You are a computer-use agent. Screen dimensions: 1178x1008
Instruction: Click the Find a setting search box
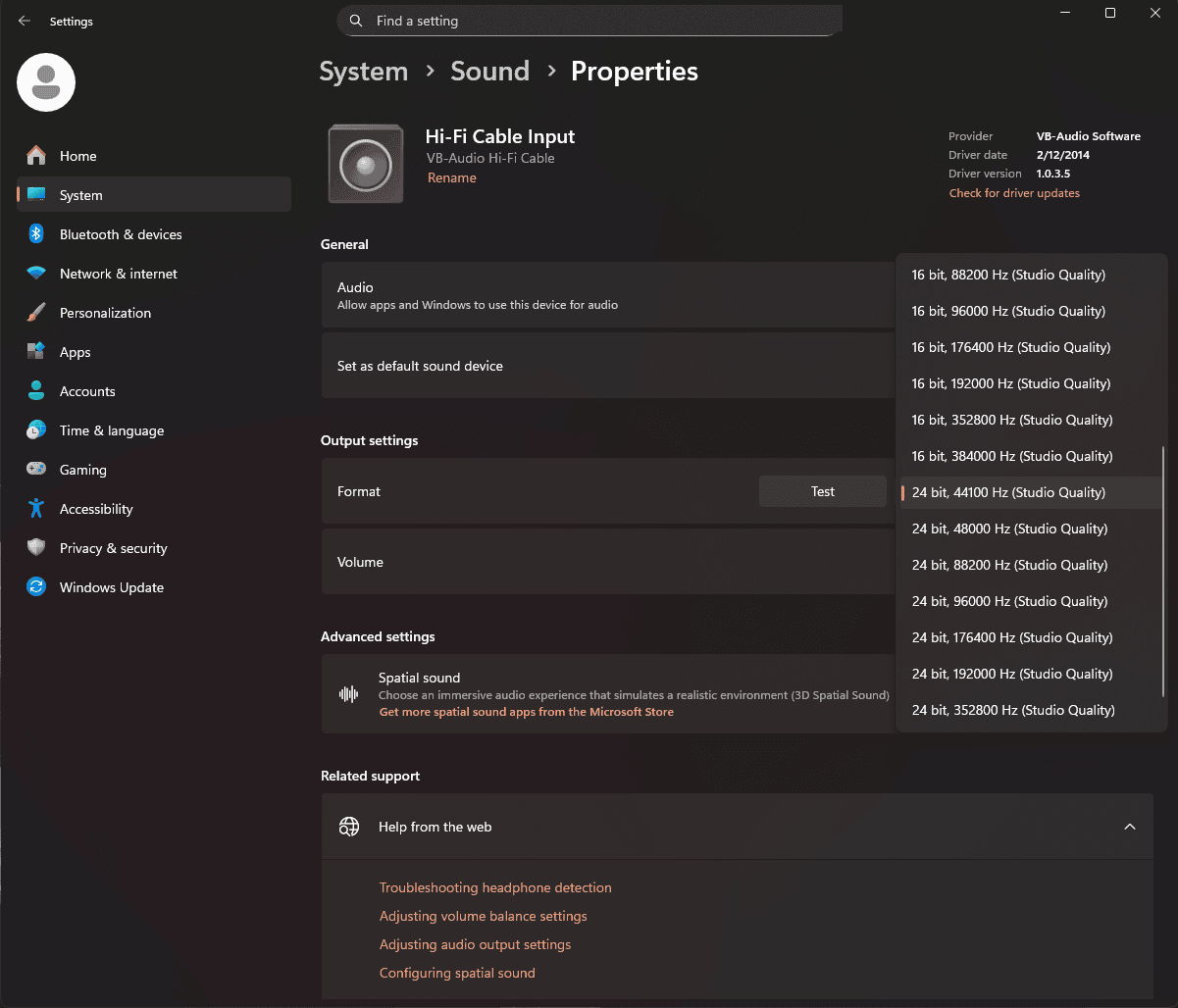coord(589,20)
